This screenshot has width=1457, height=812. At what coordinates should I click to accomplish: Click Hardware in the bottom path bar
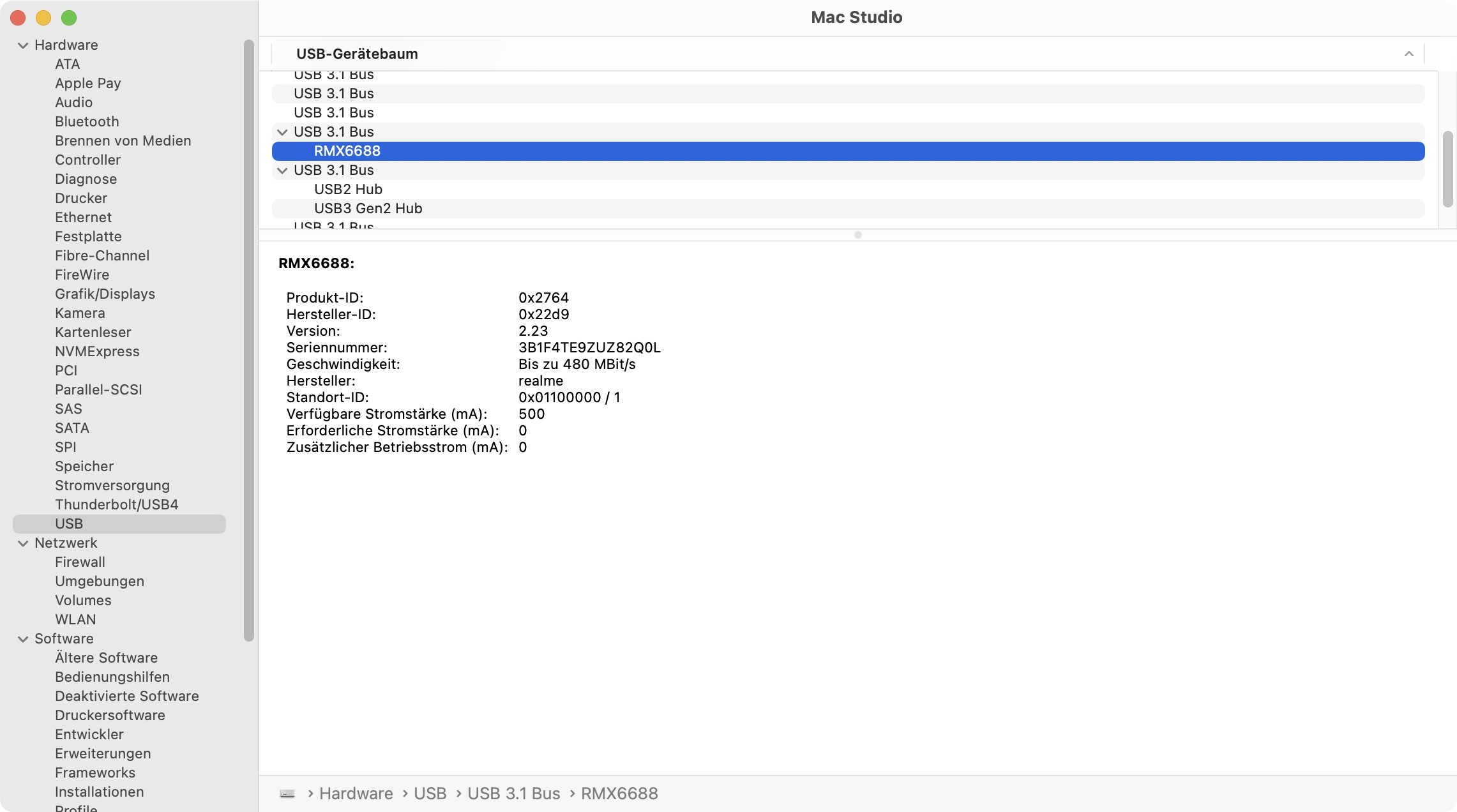pos(356,793)
